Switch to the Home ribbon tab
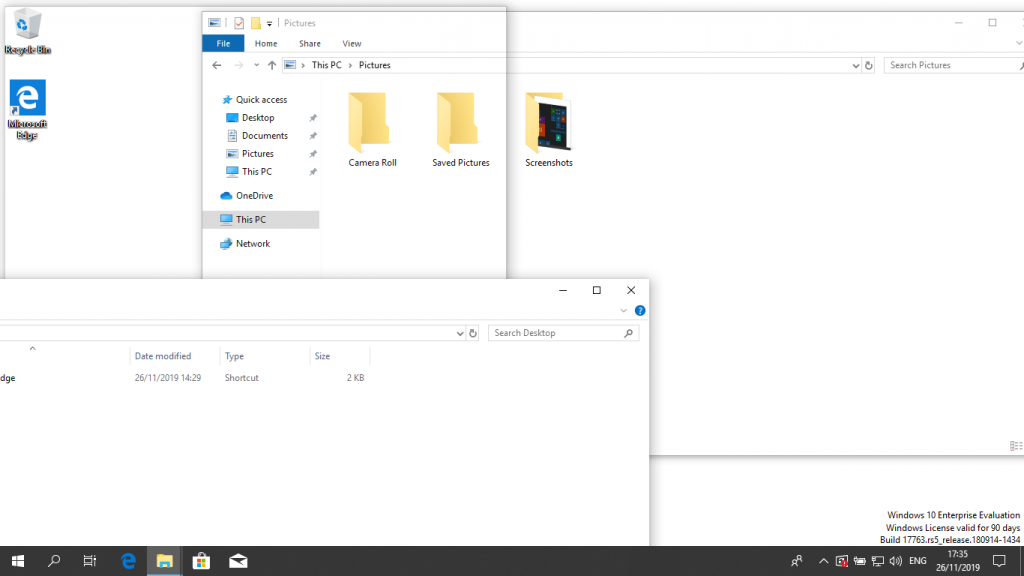This screenshot has height=576, width=1024. tap(266, 44)
